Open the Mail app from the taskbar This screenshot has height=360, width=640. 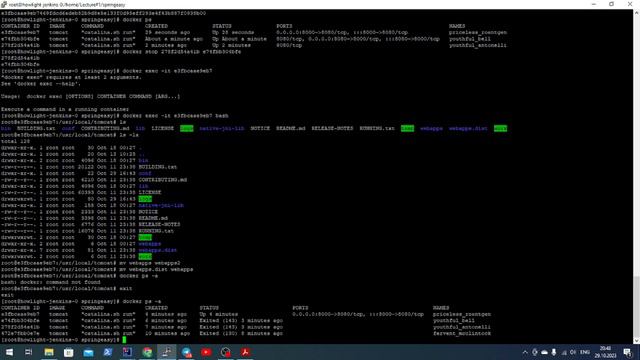point(88,352)
